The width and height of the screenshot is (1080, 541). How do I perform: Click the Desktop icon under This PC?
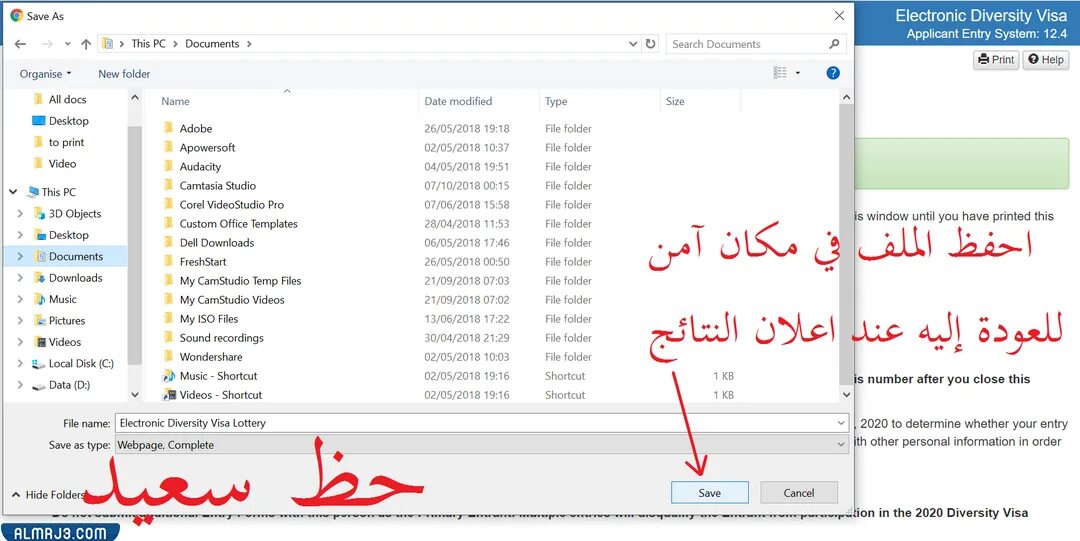pyautogui.click(x=39, y=235)
